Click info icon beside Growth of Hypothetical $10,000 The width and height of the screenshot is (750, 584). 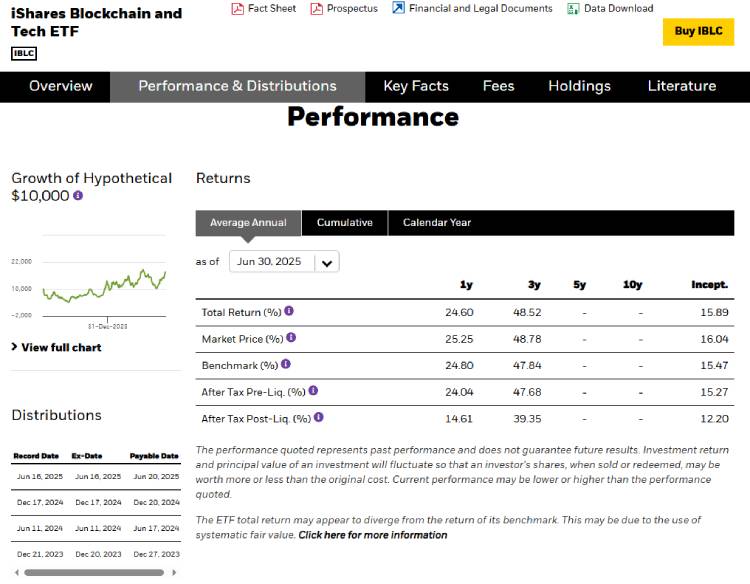click(x=78, y=196)
